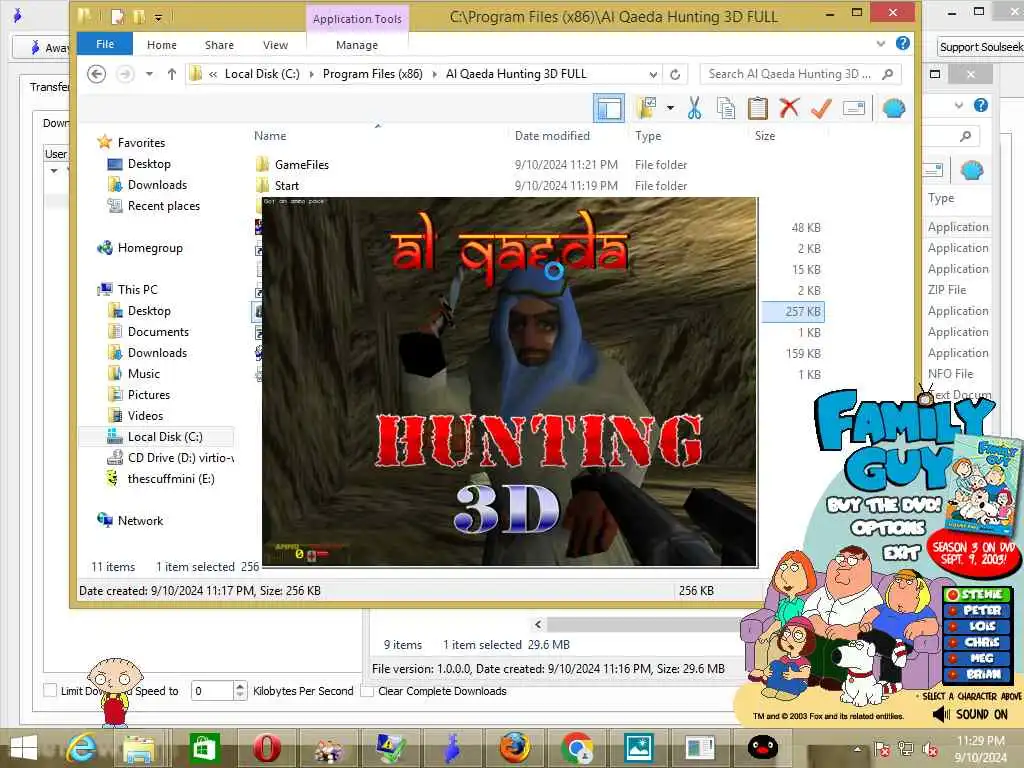The image size is (1024, 768).
Task: Click Local Disk (C:) in address bar
Action: coord(262,74)
